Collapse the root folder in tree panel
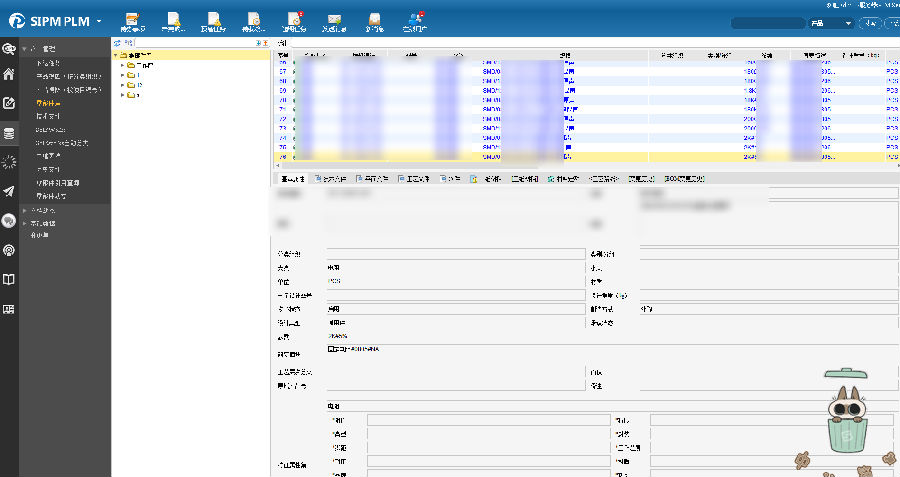The height and width of the screenshot is (477, 900). coord(115,55)
